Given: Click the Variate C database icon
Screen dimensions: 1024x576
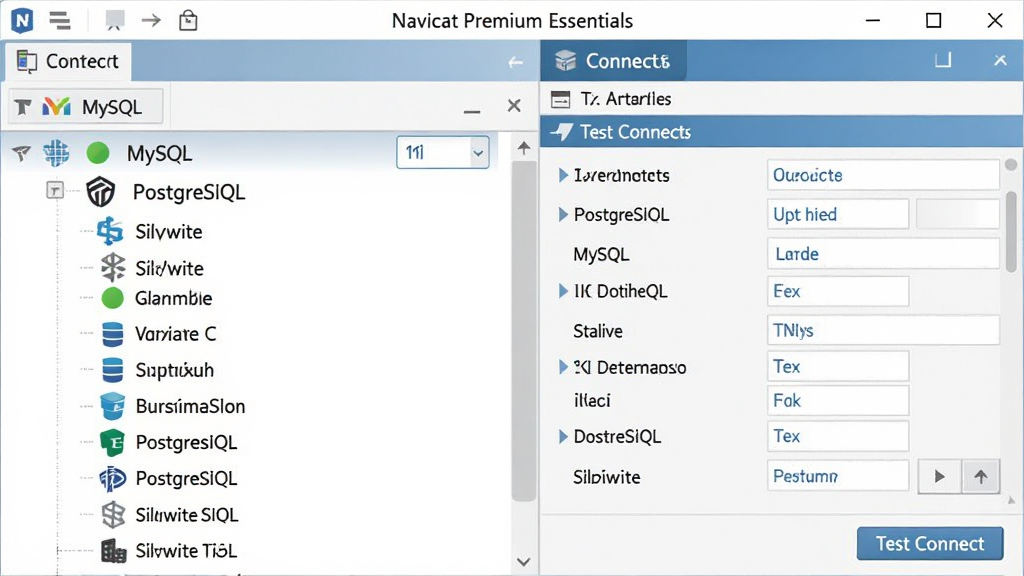Looking at the screenshot, I should 112,334.
